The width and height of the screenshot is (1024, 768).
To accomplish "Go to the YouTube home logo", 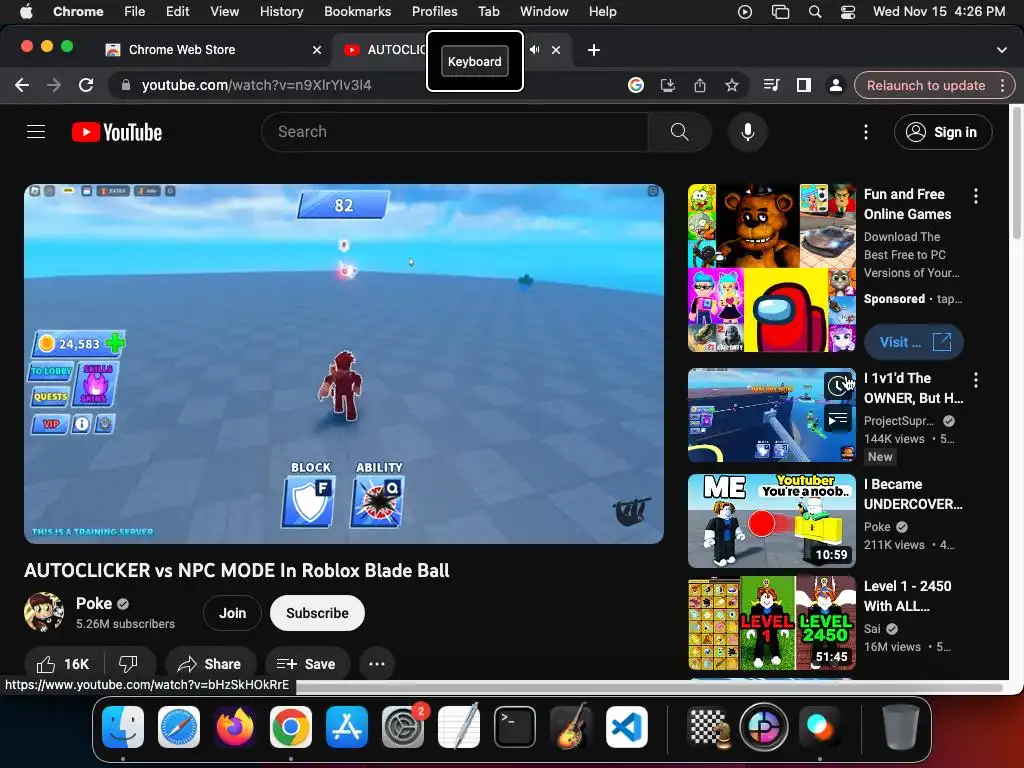I will (117, 132).
